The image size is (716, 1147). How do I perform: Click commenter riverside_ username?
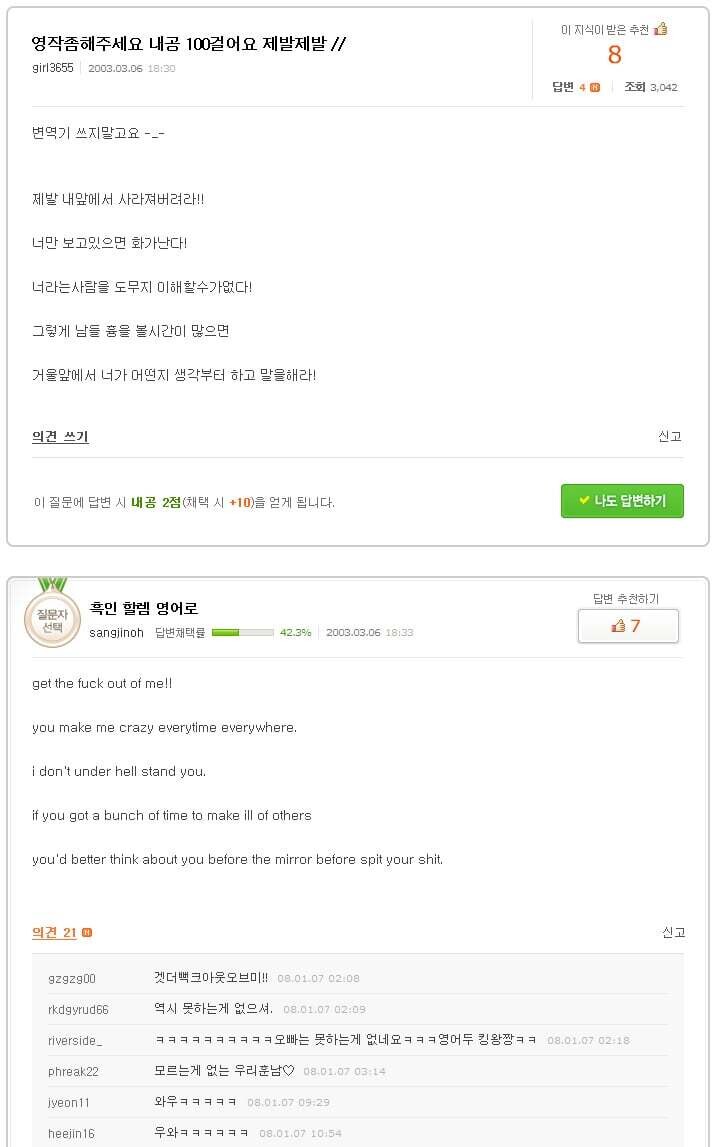(x=75, y=1041)
